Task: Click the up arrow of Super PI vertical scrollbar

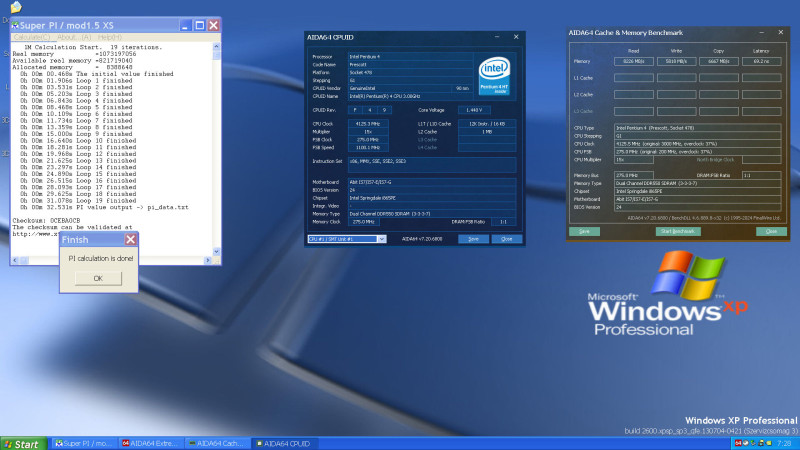Action: 216,46
